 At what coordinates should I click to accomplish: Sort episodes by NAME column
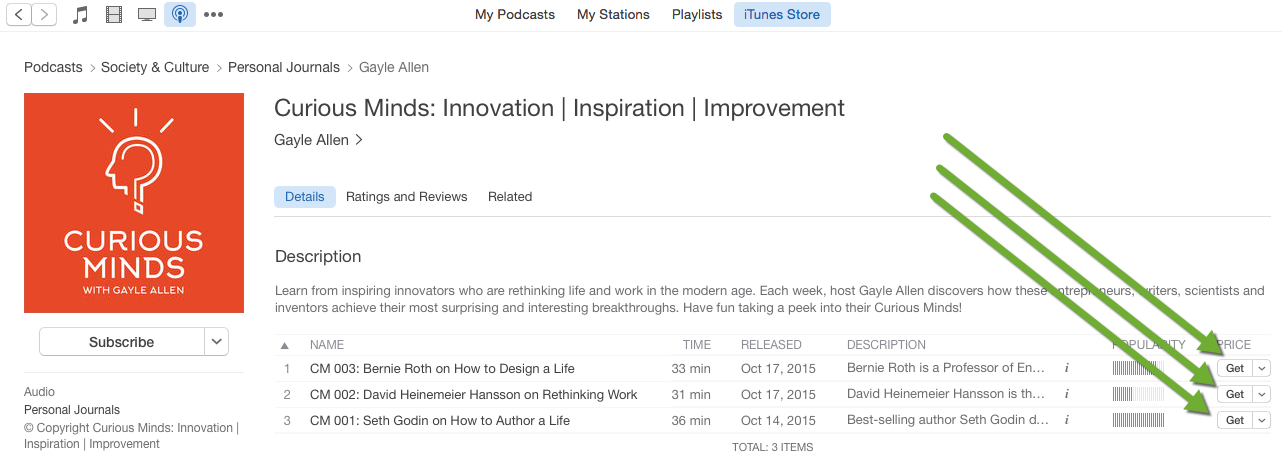coord(327,345)
